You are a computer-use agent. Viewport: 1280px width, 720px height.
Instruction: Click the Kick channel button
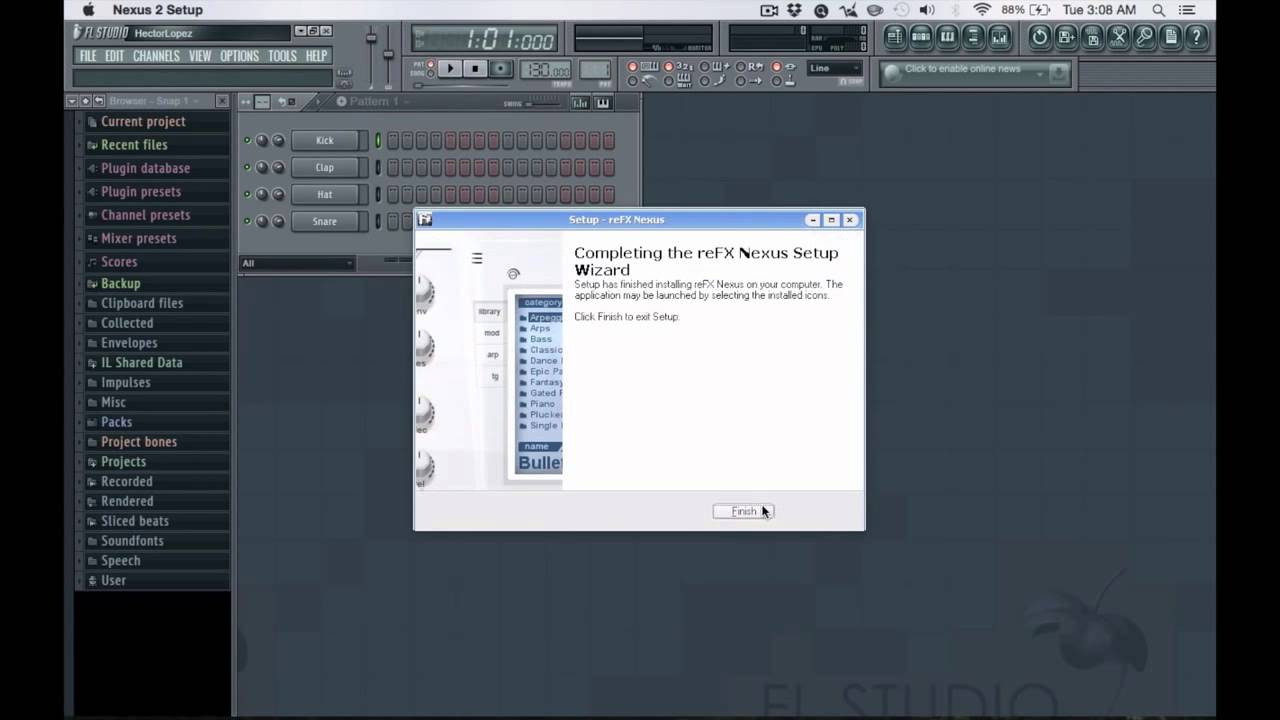click(x=324, y=140)
